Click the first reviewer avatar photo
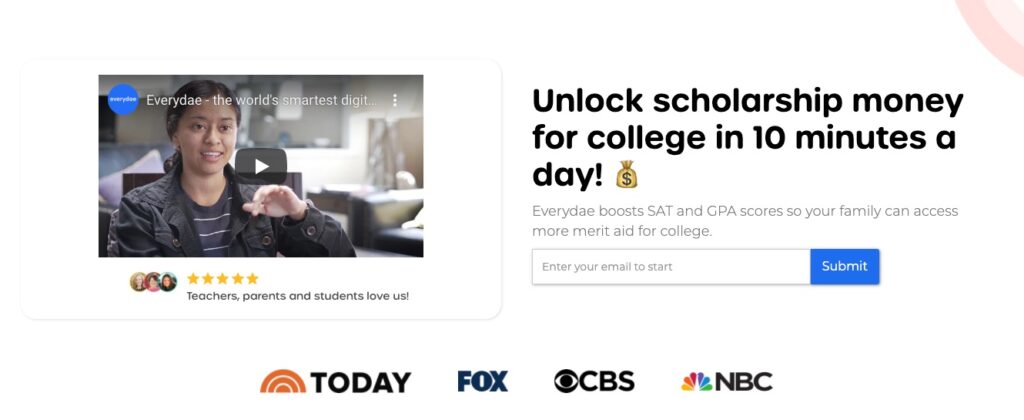 (x=138, y=282)
